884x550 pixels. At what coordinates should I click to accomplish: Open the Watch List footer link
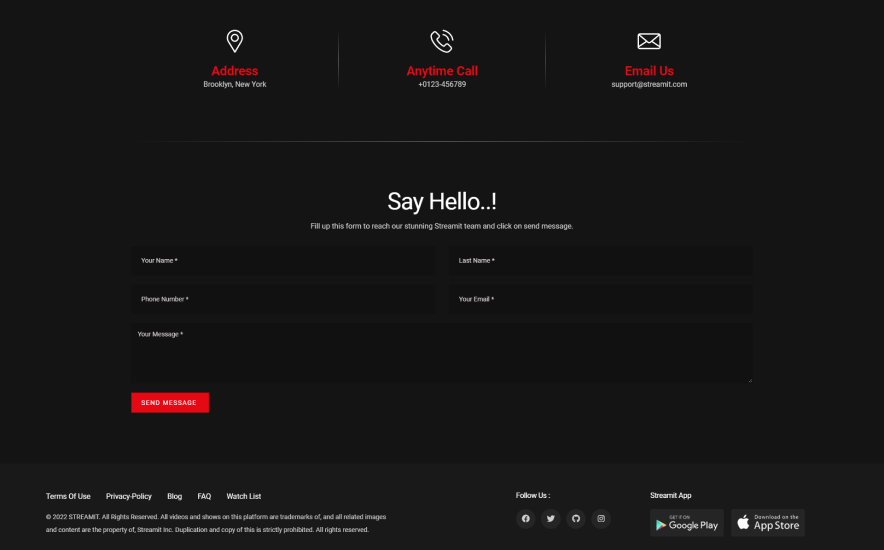pos(244,496)
